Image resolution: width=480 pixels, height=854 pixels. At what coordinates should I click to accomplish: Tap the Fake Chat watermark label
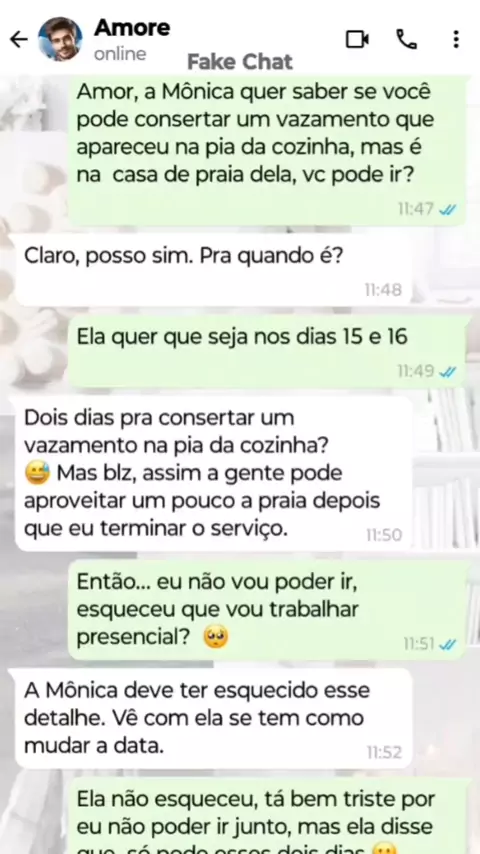pyautogui.click(x=240, y=62)
